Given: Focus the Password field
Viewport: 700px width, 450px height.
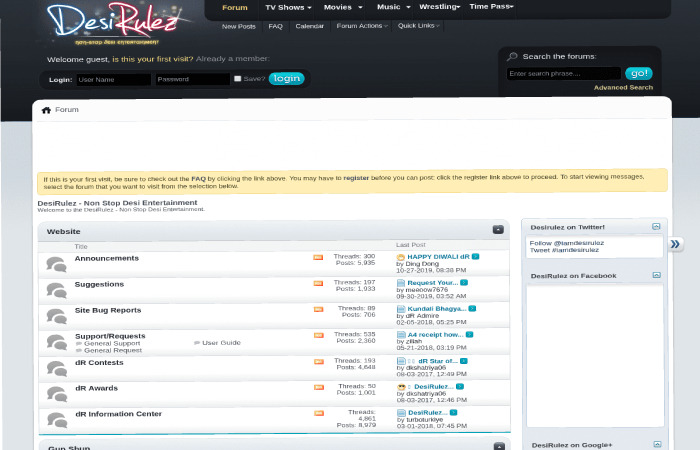Looking at the screenshot, I should 192,79.
